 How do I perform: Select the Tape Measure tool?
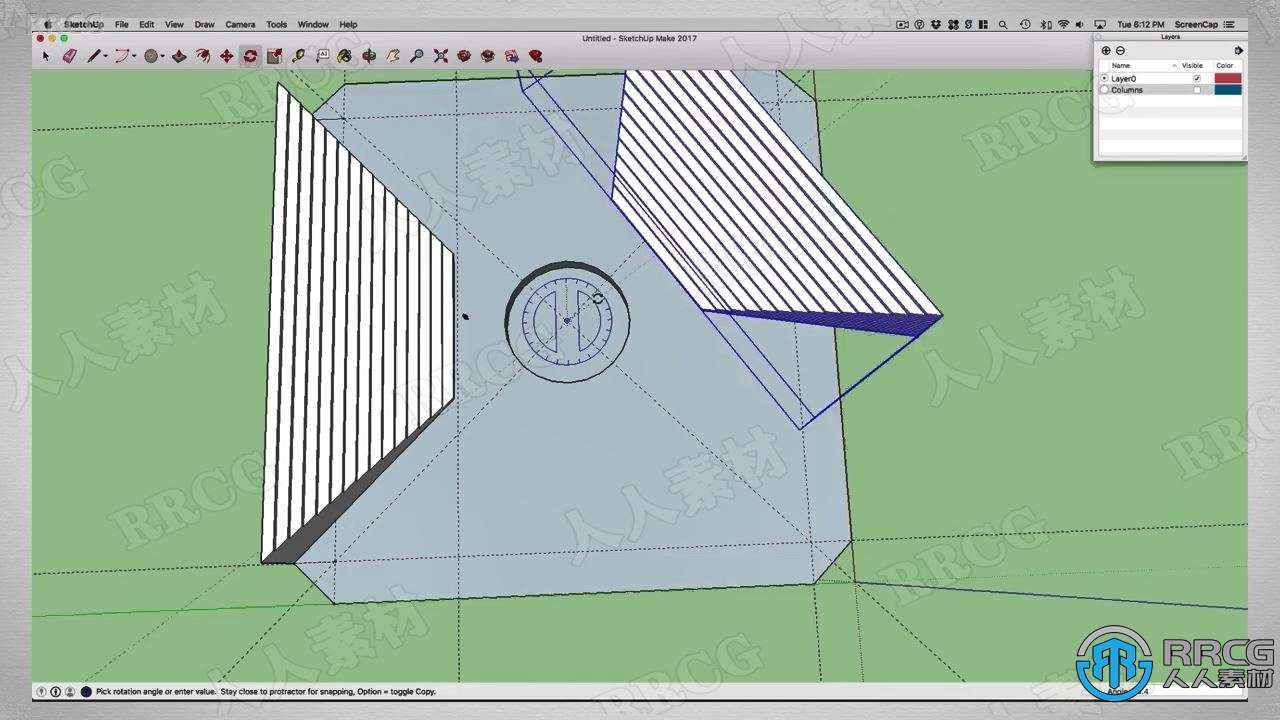coord(298,56)
